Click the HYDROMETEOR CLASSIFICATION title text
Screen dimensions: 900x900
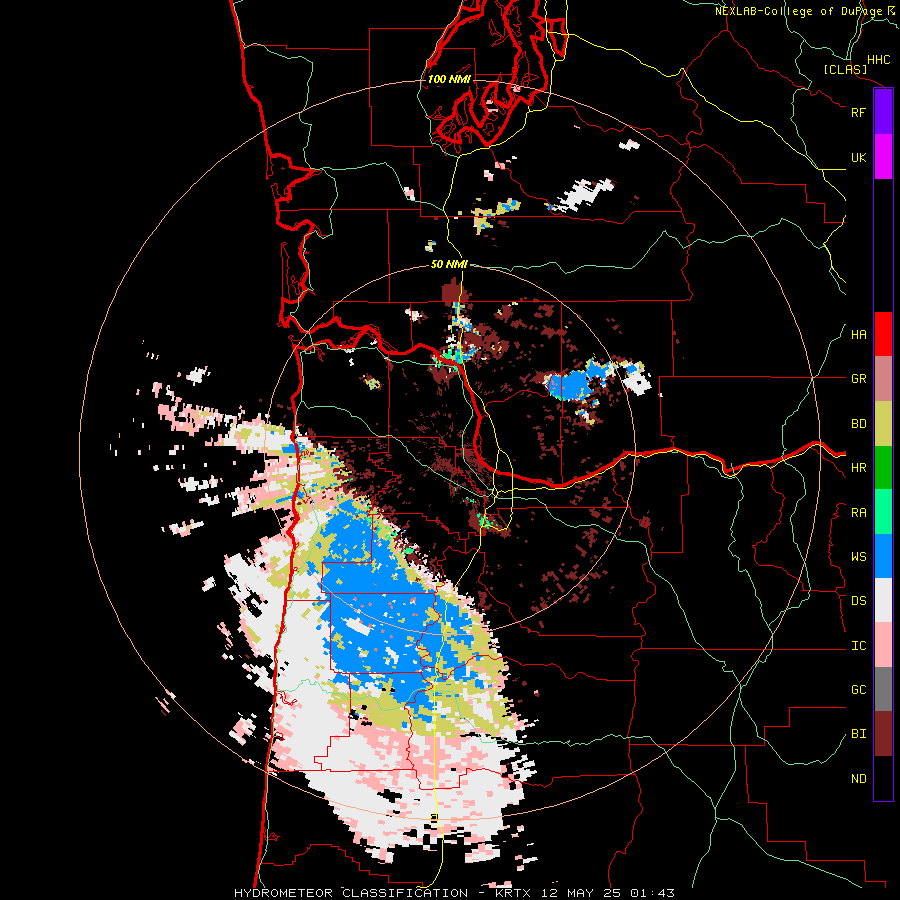[x=351, y=893]
